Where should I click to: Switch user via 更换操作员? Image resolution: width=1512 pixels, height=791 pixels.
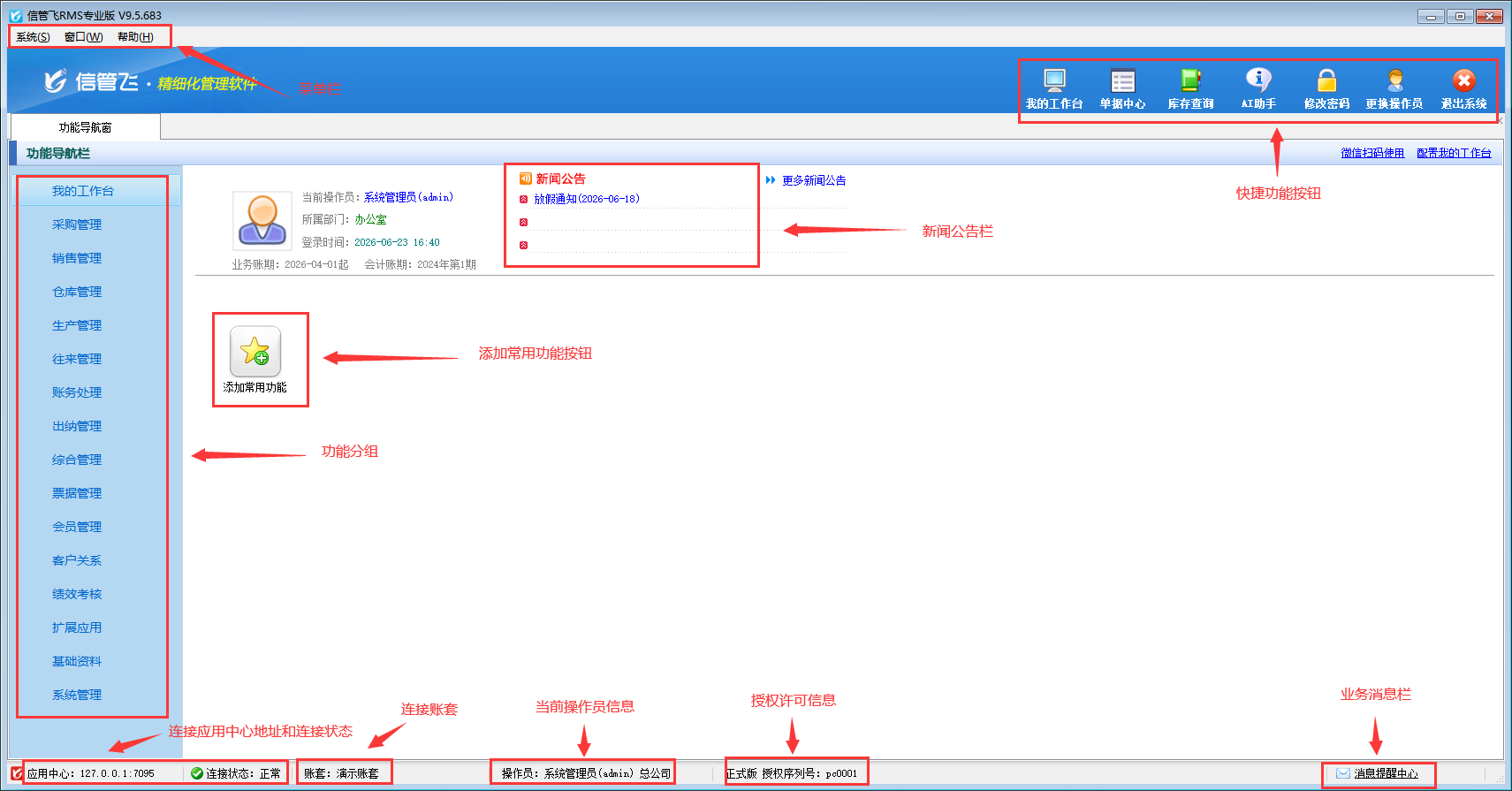tap(1394, 89)
